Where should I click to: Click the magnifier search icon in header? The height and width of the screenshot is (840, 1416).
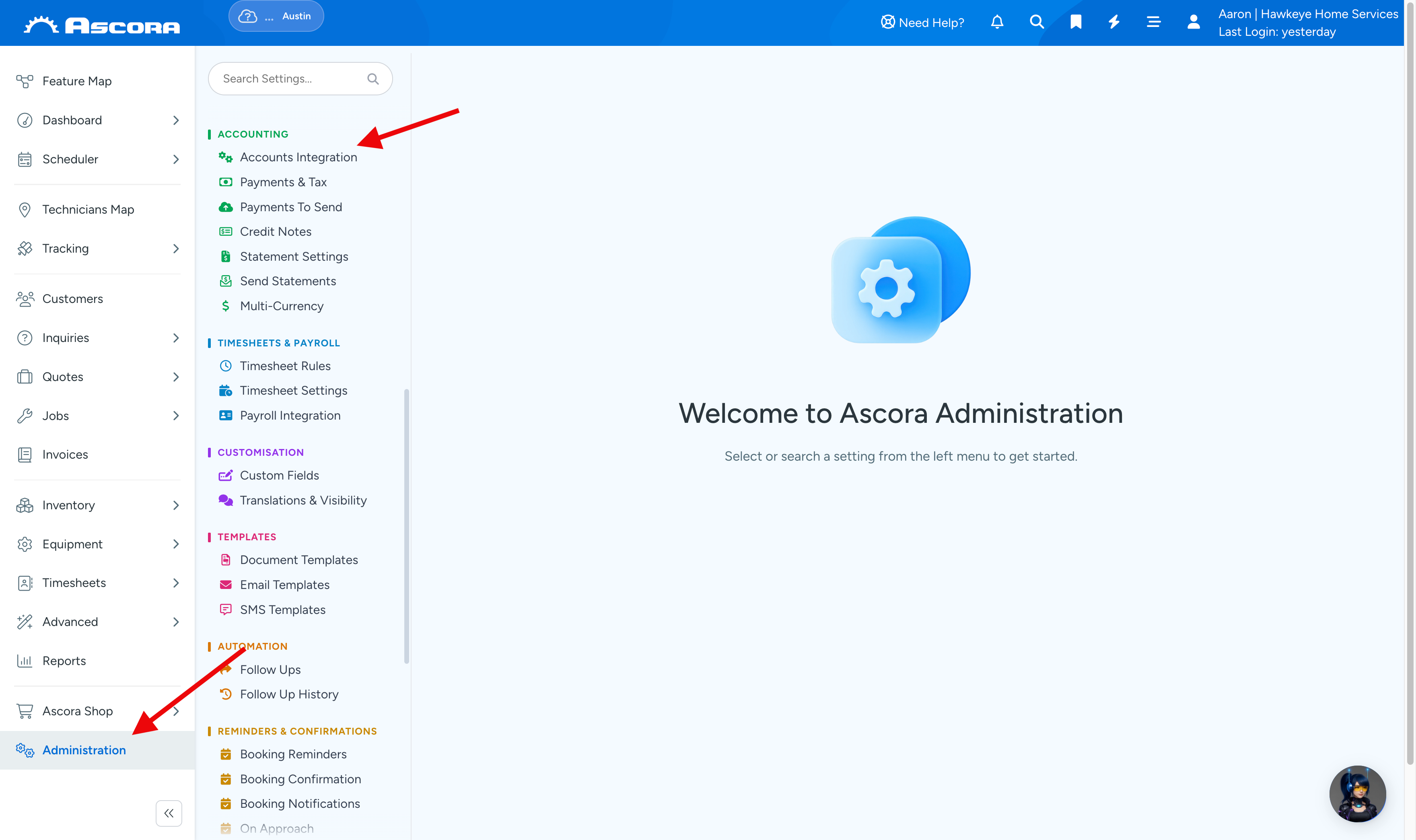pyautogui.click(x=1036, y=22)
